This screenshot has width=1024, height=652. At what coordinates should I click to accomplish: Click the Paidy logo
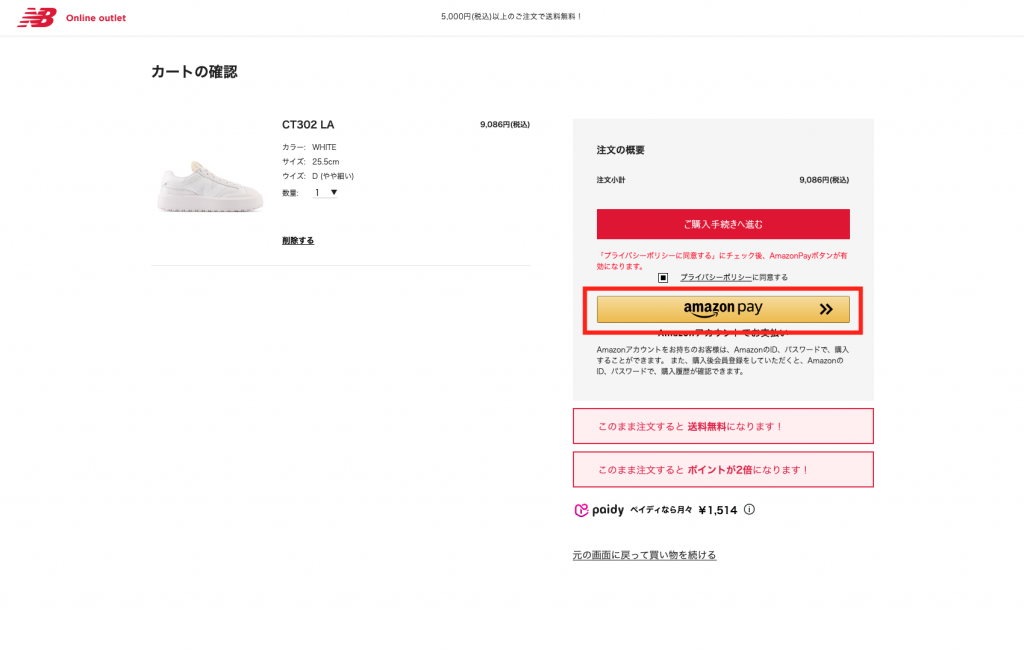pyautogui.click(x=599, y=510)
